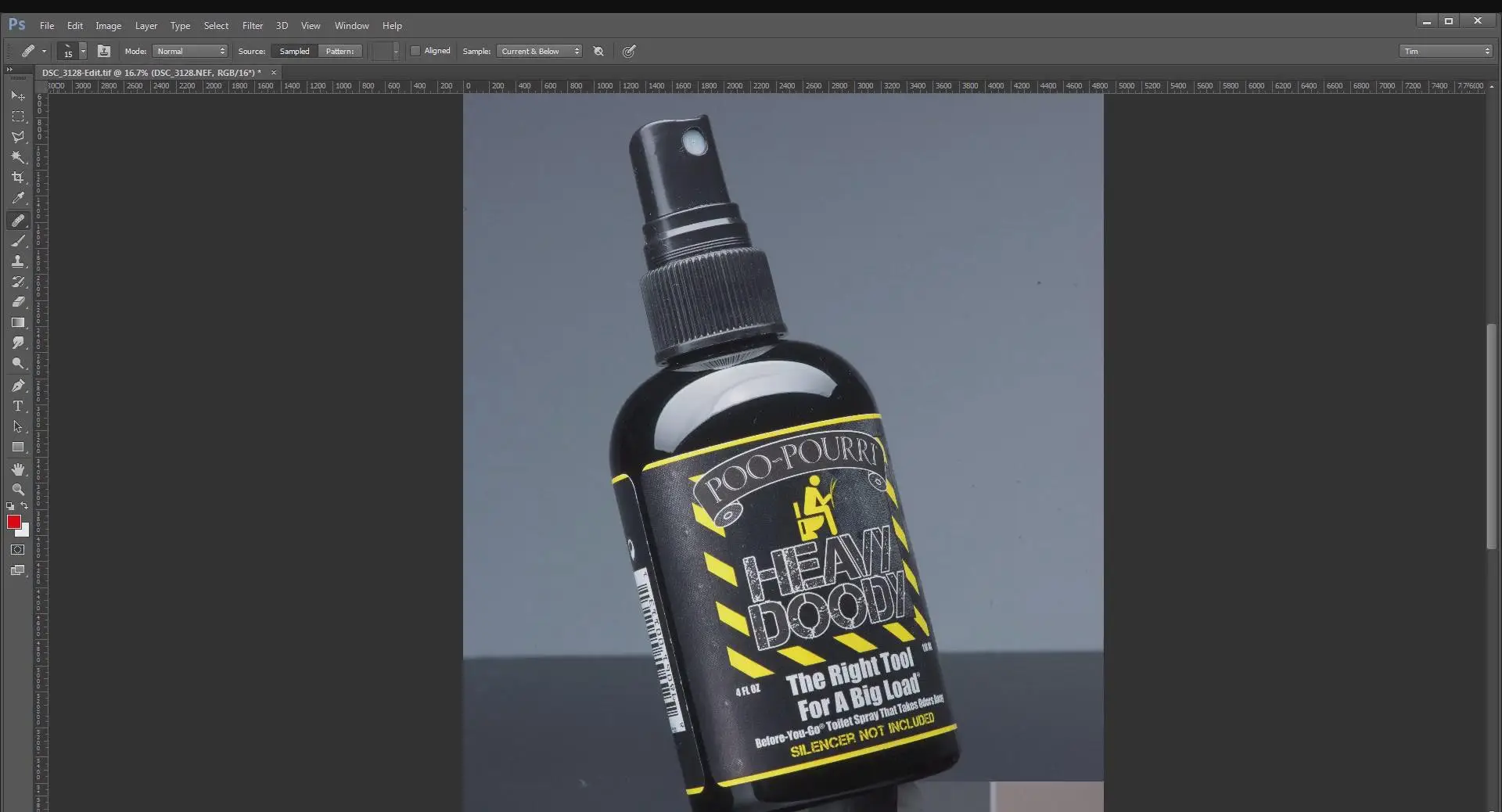
Task: Open the Filter menu
Action: (x=252, y=25)
